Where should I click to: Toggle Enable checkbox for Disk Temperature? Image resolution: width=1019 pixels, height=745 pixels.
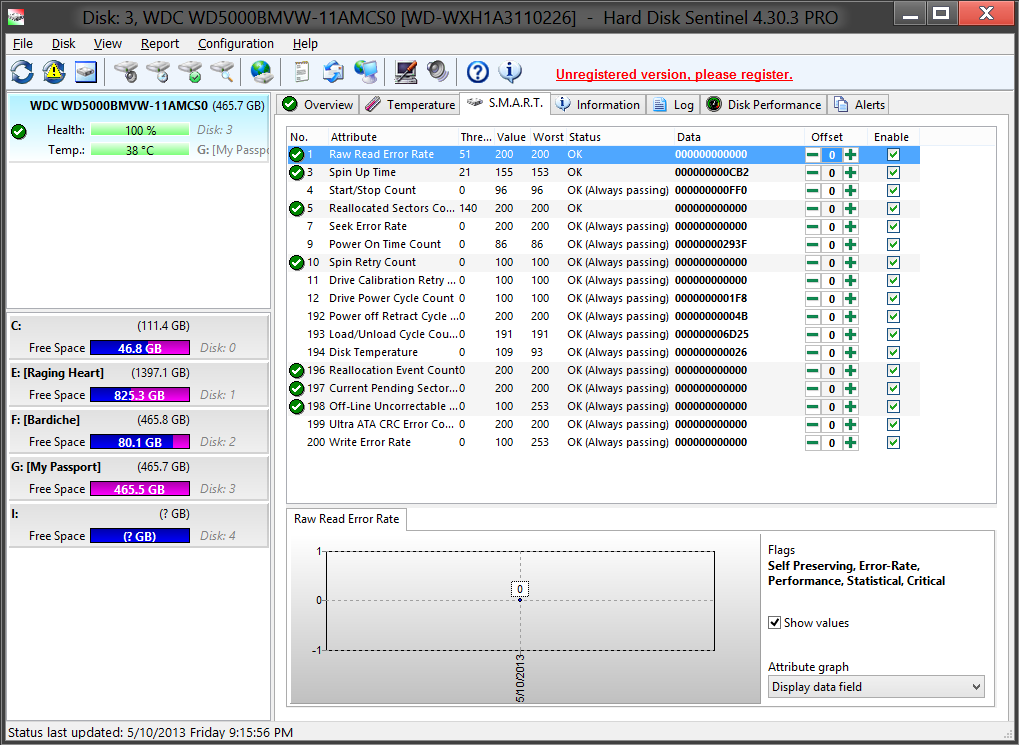pos(894,353)
